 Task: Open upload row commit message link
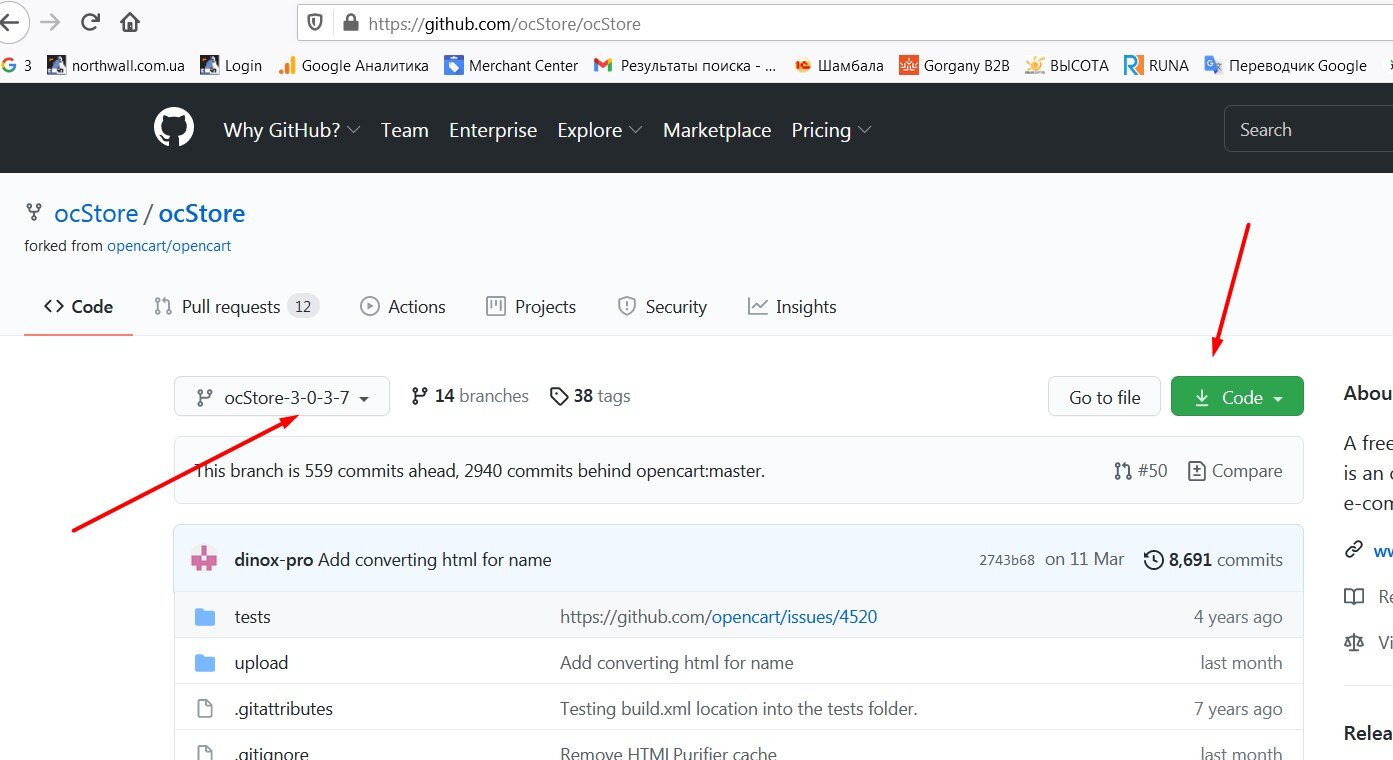click(677, 663)
